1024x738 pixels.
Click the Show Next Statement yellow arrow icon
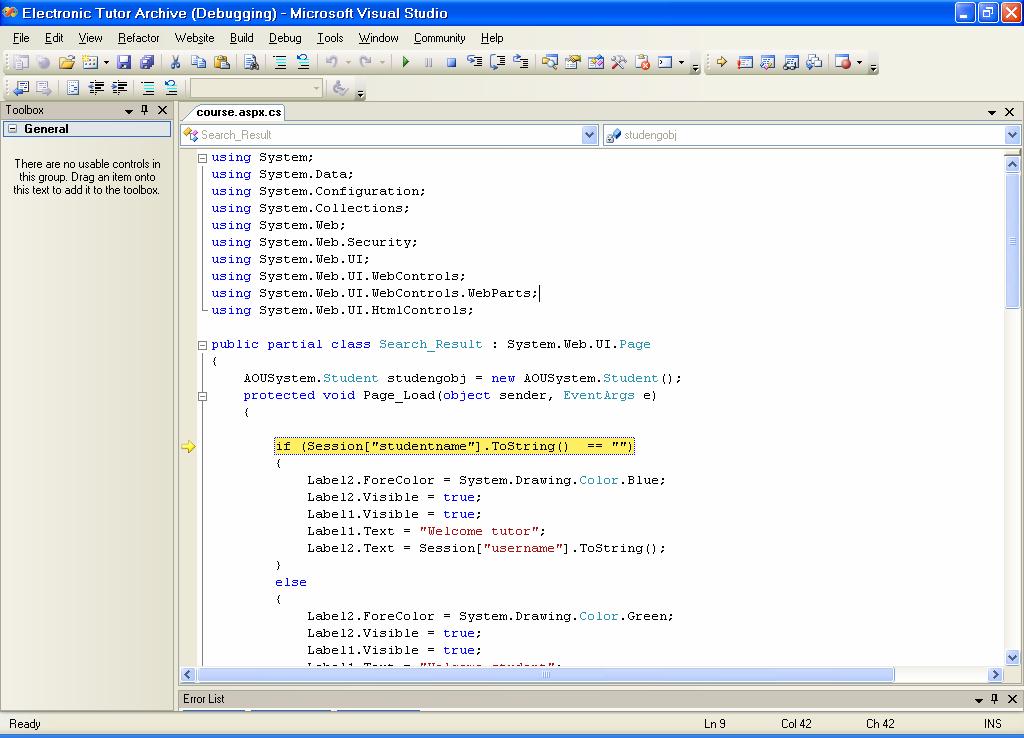point(722,62)
